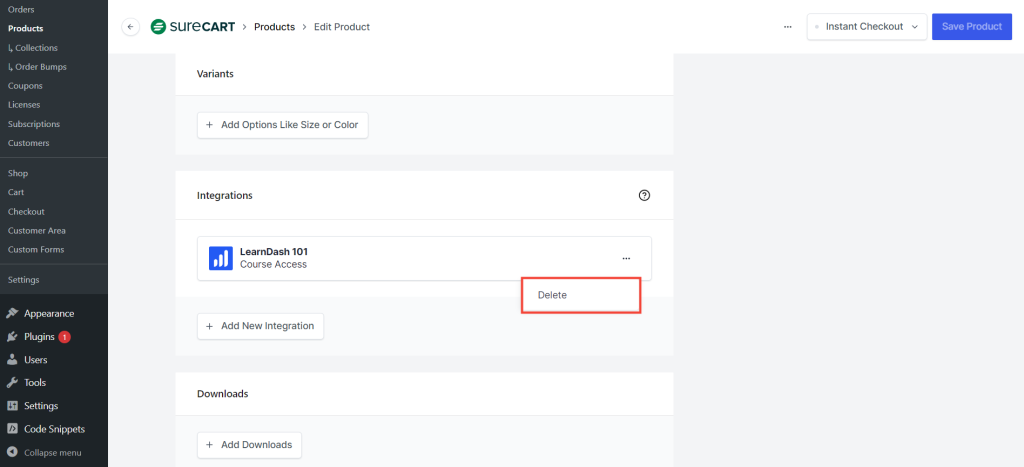
Task: Open the Subscriptions sidebar item
Action: pyautogui.click(x=33, y=124)
